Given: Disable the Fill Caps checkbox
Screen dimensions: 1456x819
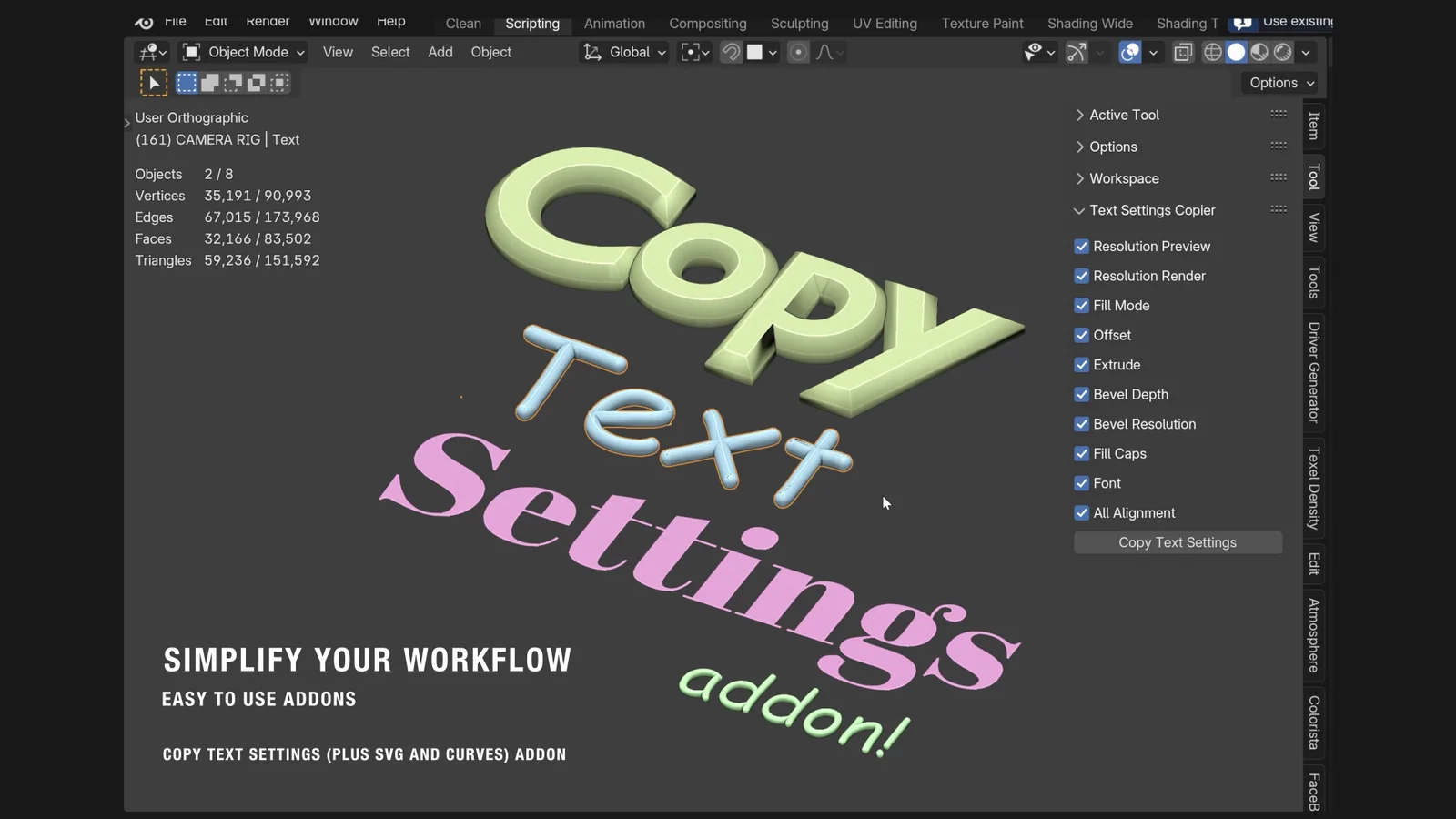Looking at the screenshot, I should click(1081, 453).
